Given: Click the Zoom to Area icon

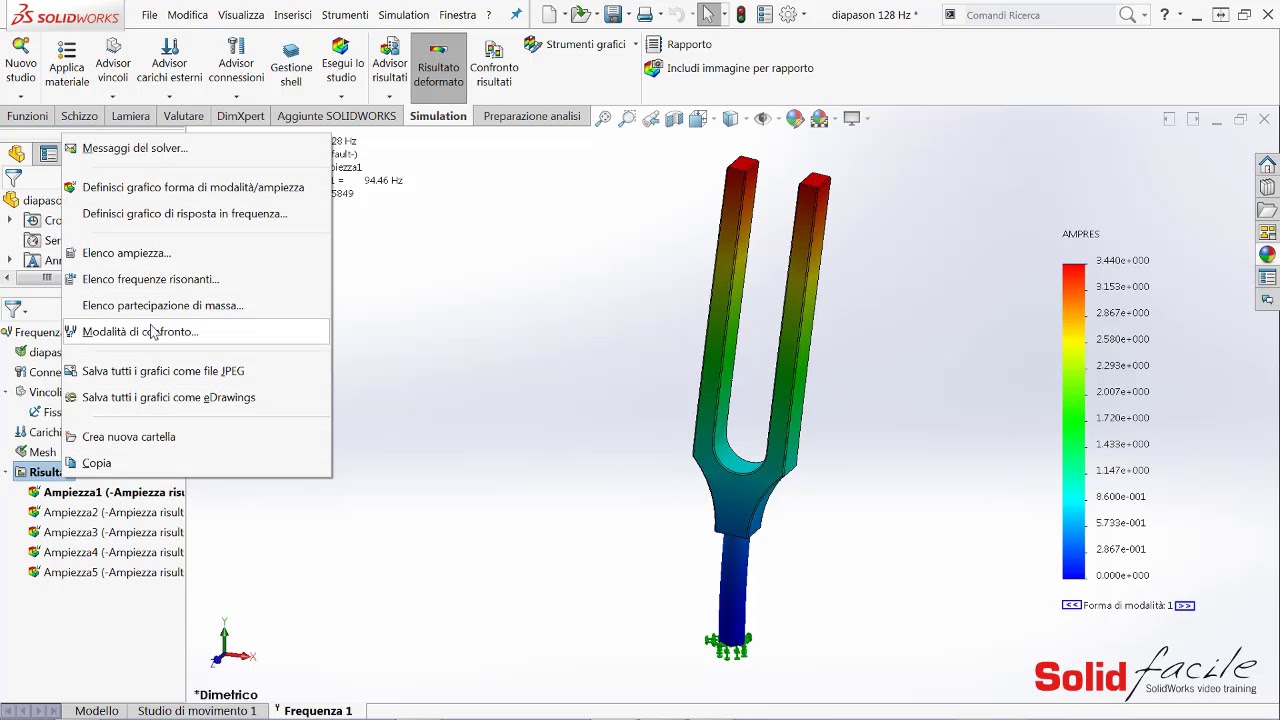Looking at the screenshot, I should (627, 118).
